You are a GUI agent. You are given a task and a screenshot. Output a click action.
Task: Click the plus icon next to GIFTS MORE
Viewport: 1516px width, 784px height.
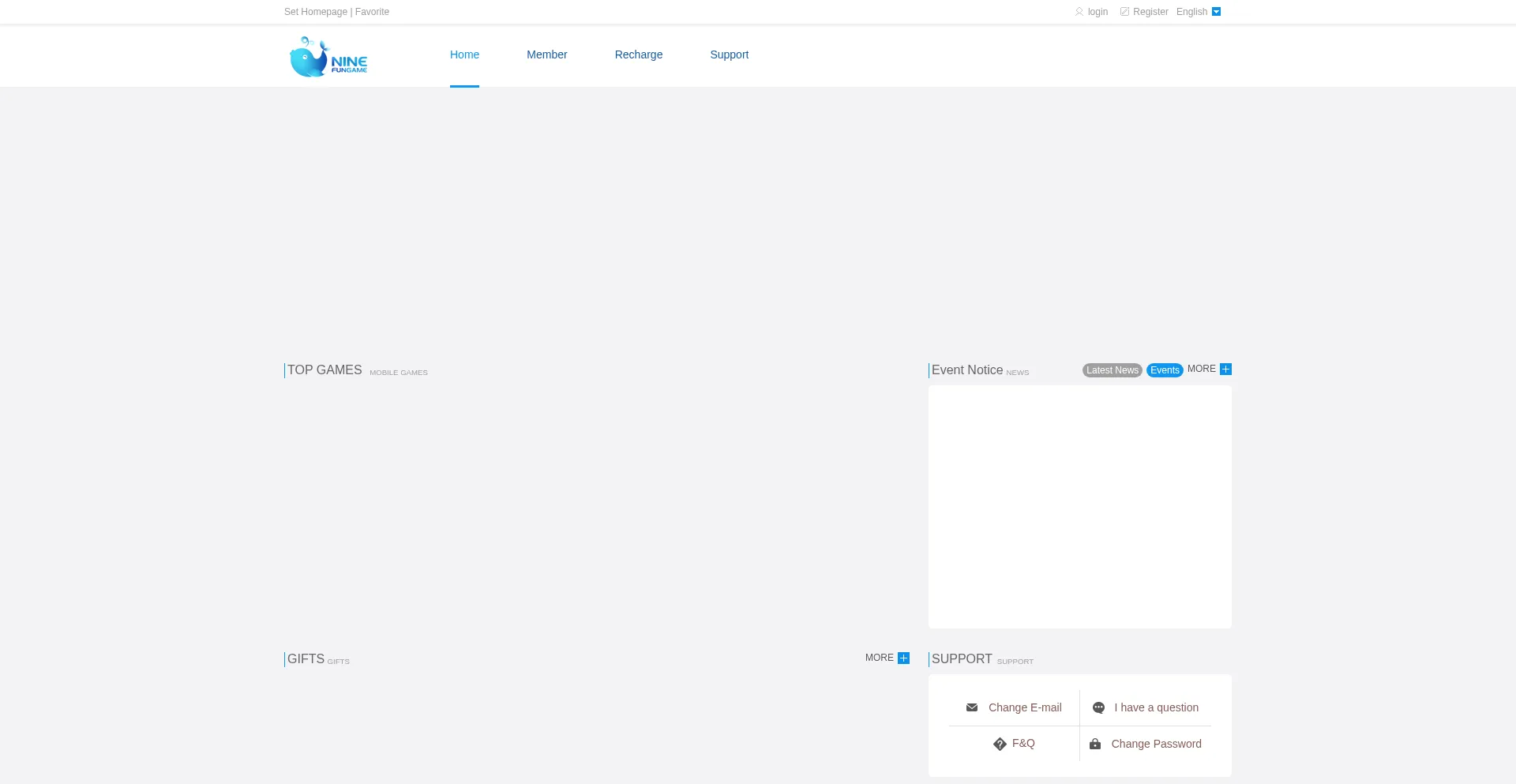(x=903, y=658)
